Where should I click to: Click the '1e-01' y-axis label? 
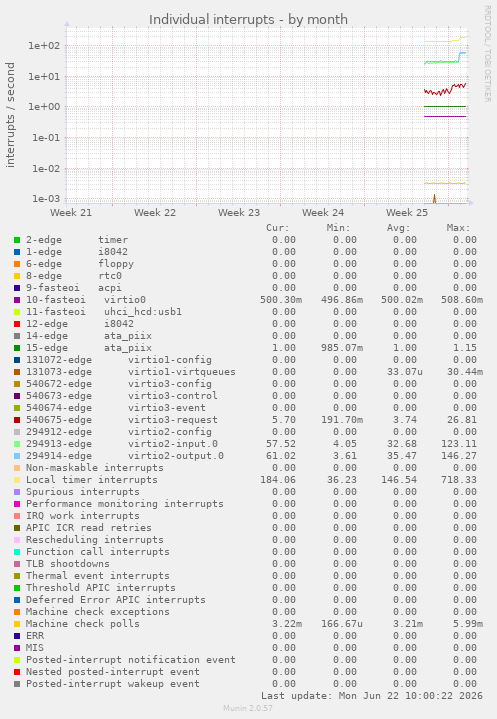tap(46, 138)
